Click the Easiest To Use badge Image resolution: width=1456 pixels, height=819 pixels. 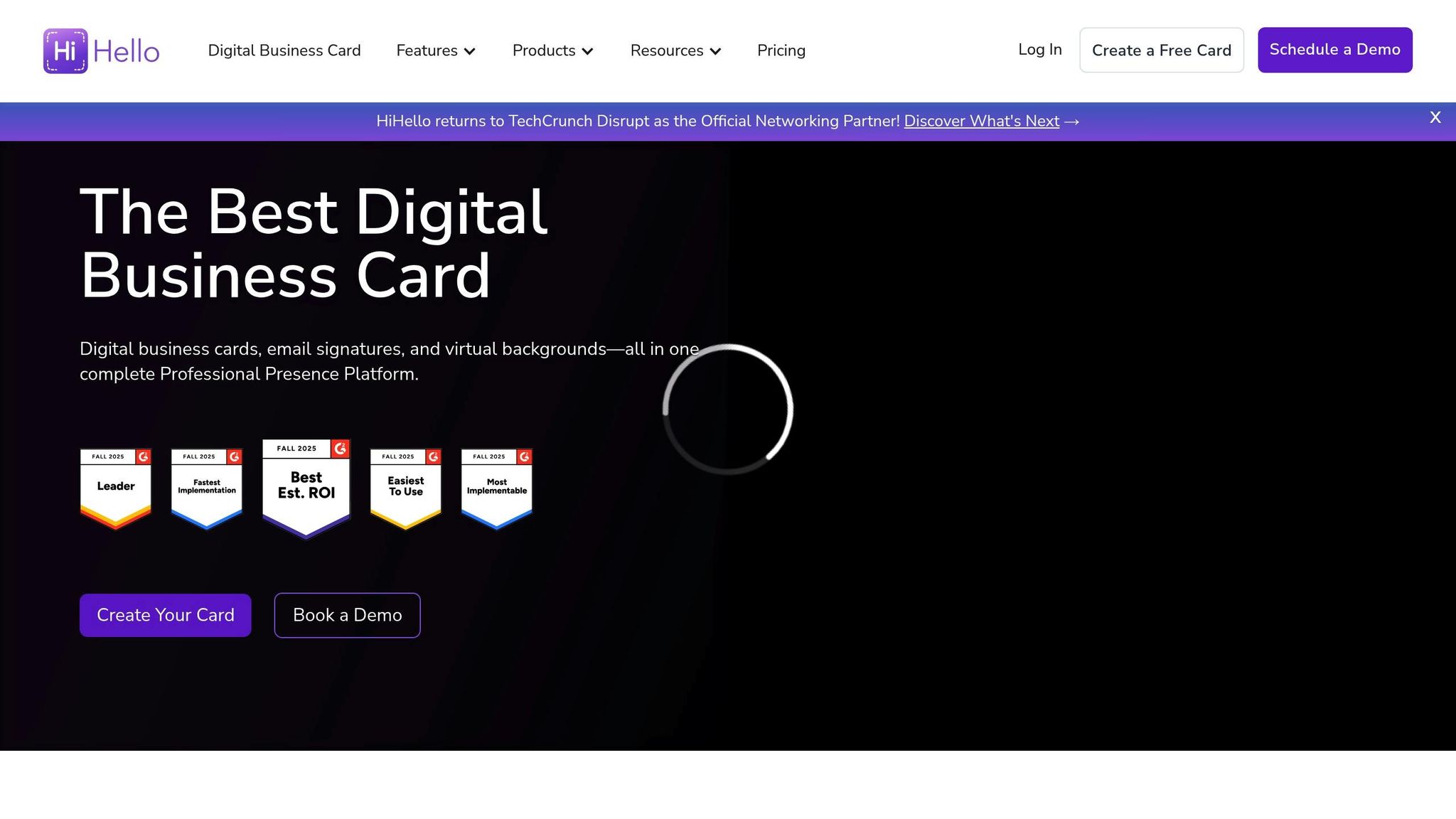tap(406, 488)
